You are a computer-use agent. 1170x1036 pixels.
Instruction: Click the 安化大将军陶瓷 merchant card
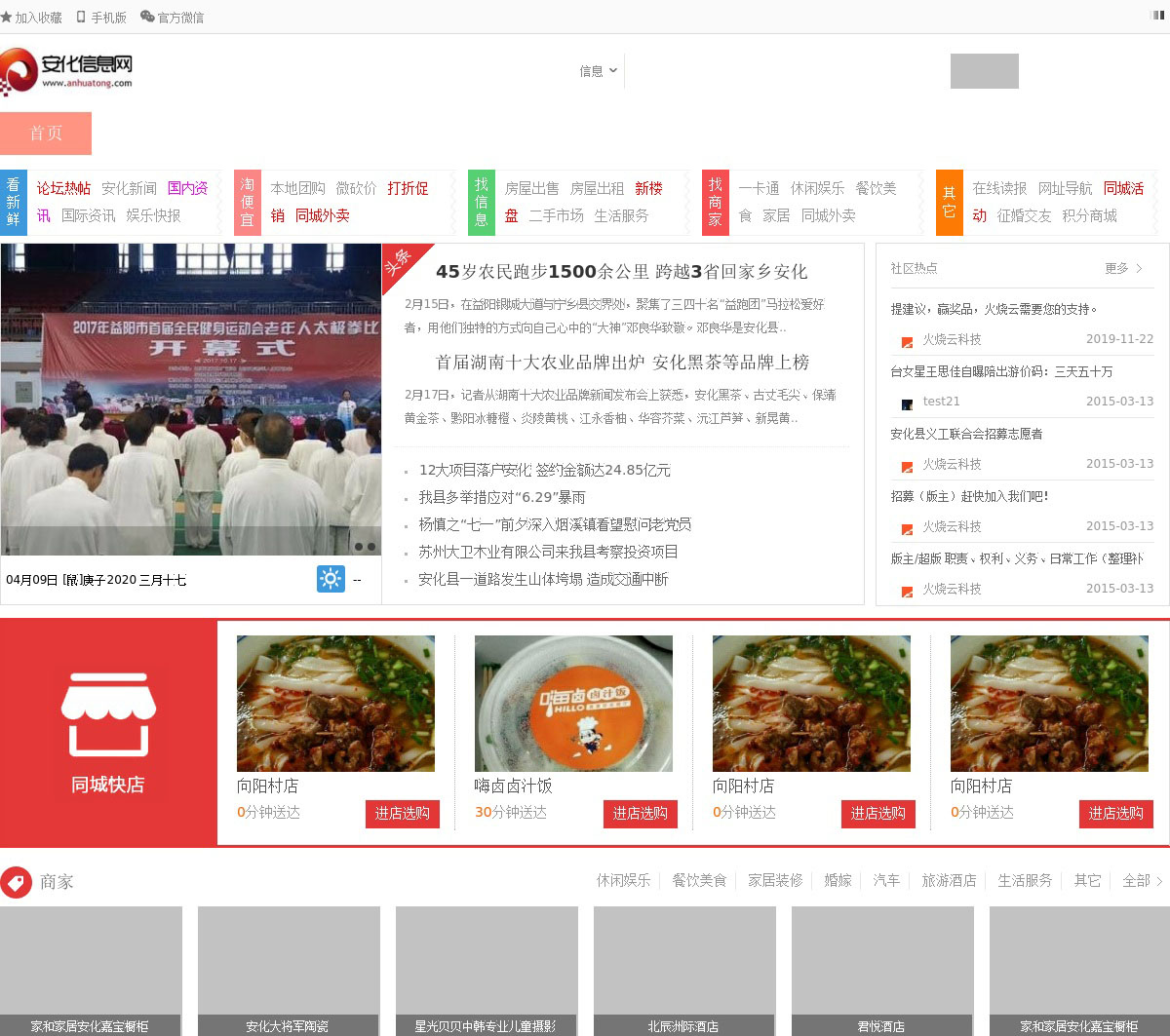coord(289,971)
